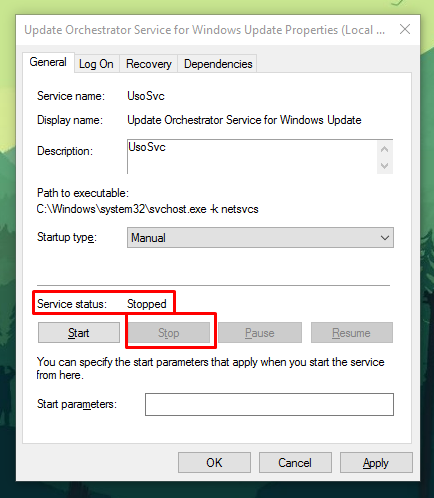Image resolution: width=434 pixels, height=498 pixels.
Task: Start the UsoSvc service
Action: point(79,333)
